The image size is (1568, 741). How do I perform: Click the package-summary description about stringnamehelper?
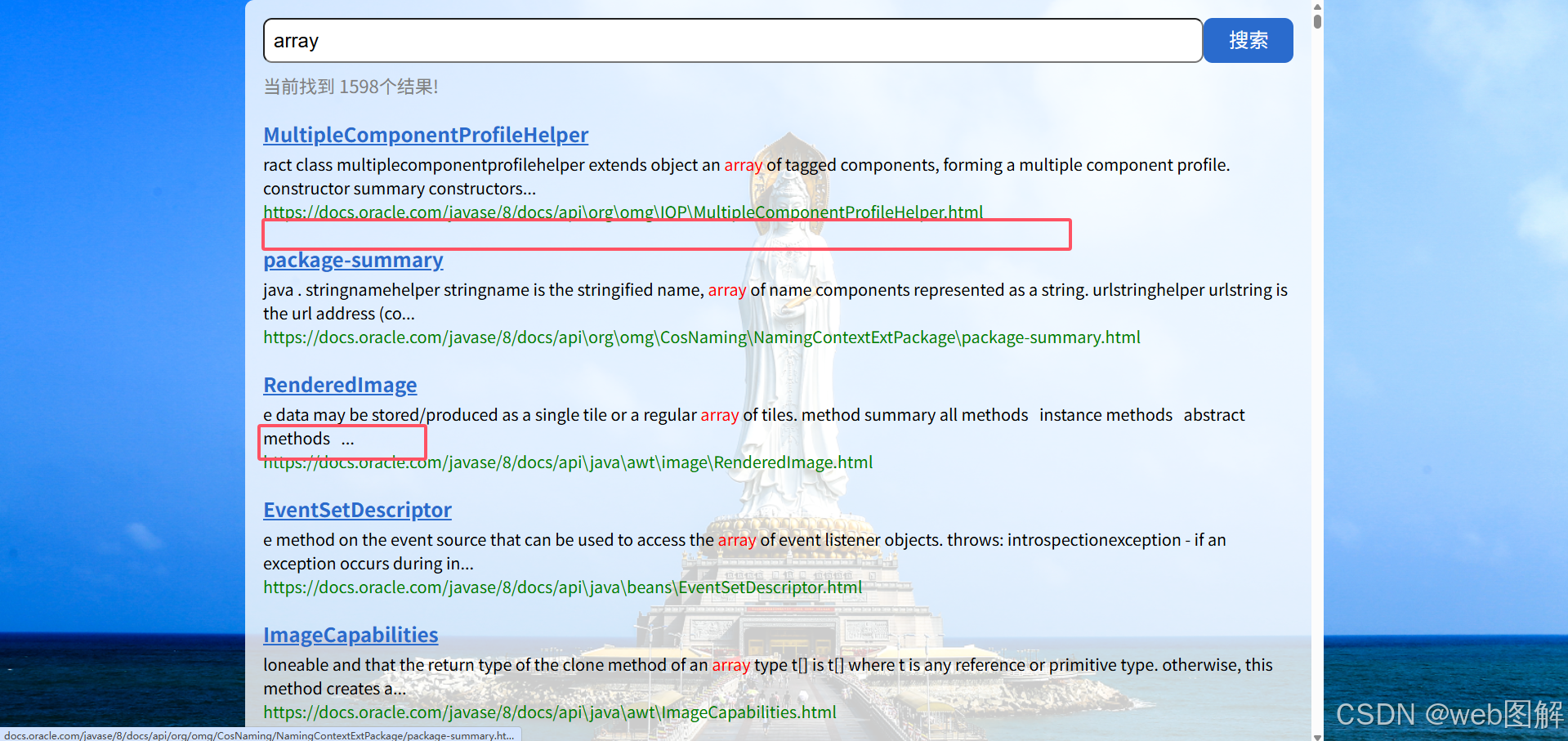click(x=775, y=301)
